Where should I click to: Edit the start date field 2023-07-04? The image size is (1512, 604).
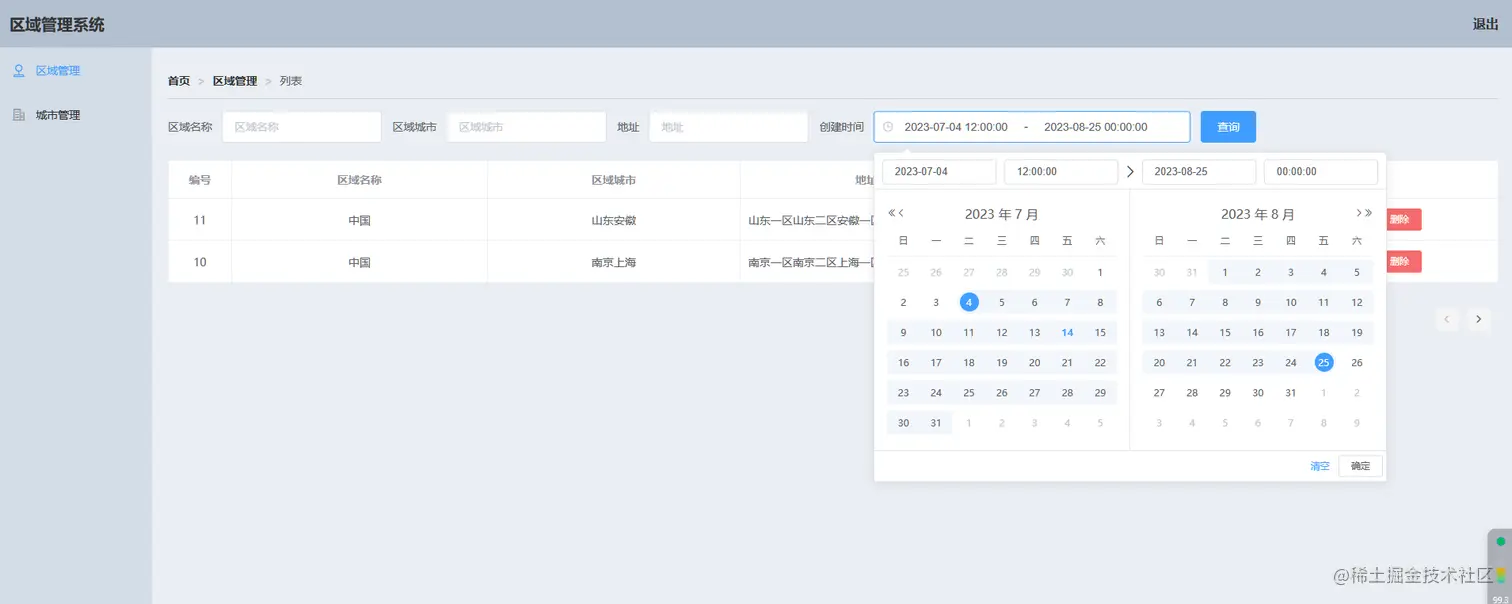click(x=939, y=172)
